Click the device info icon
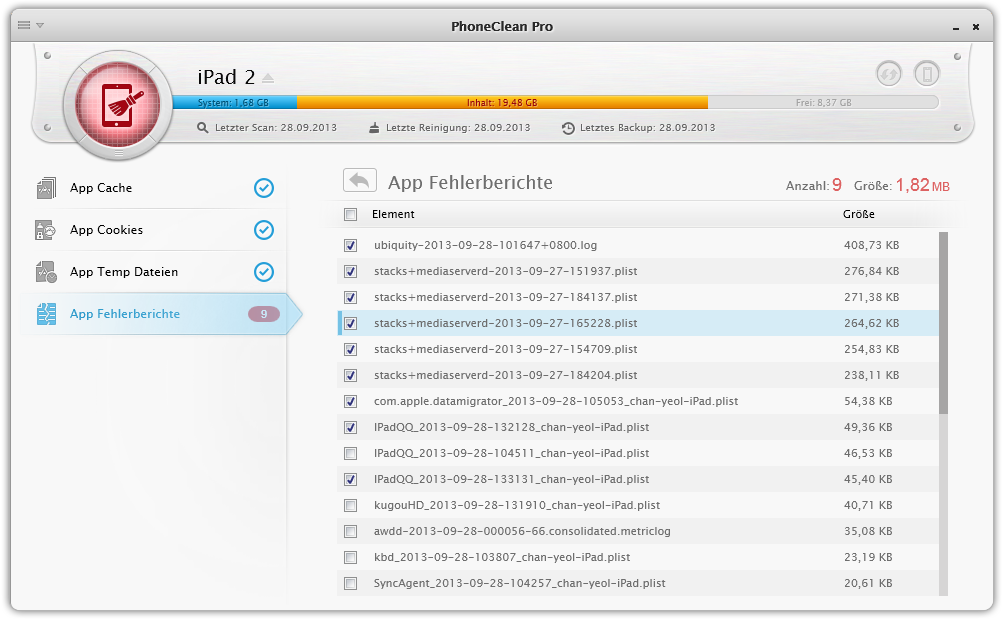Viewport: 1004px width, 620px height. [x=927, y=74]
